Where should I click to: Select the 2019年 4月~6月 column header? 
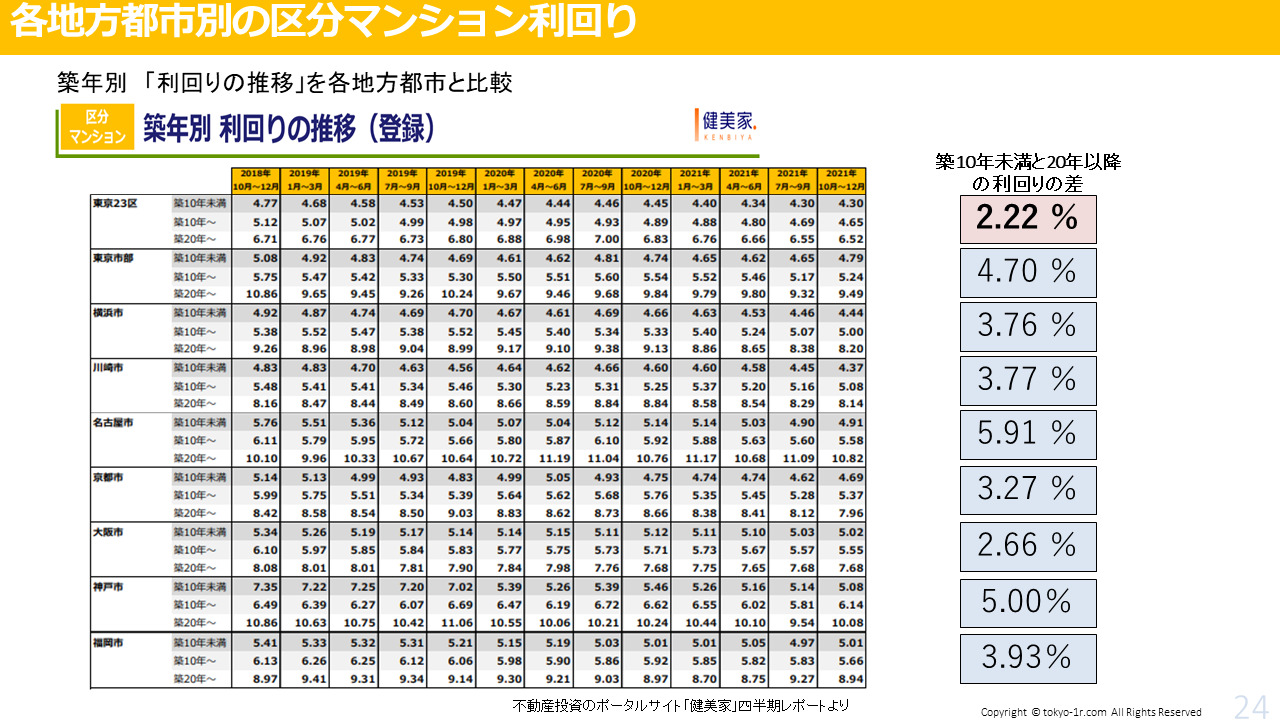353,180
